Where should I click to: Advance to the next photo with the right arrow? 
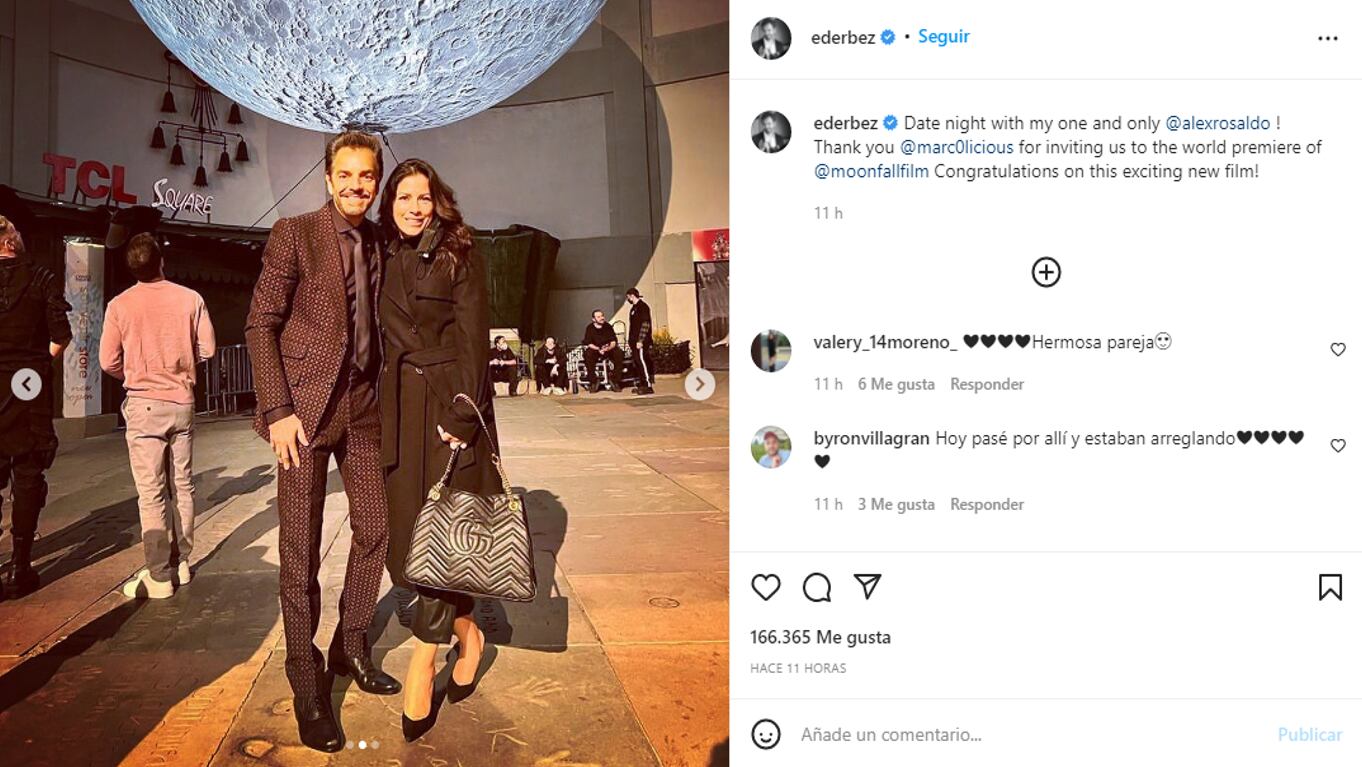699,384
